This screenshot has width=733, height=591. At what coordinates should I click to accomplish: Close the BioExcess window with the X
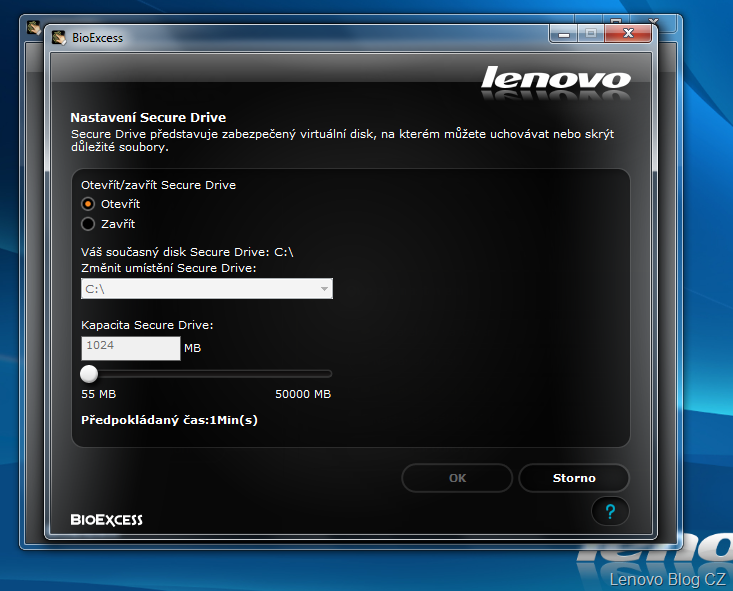[x=628, y=34]
